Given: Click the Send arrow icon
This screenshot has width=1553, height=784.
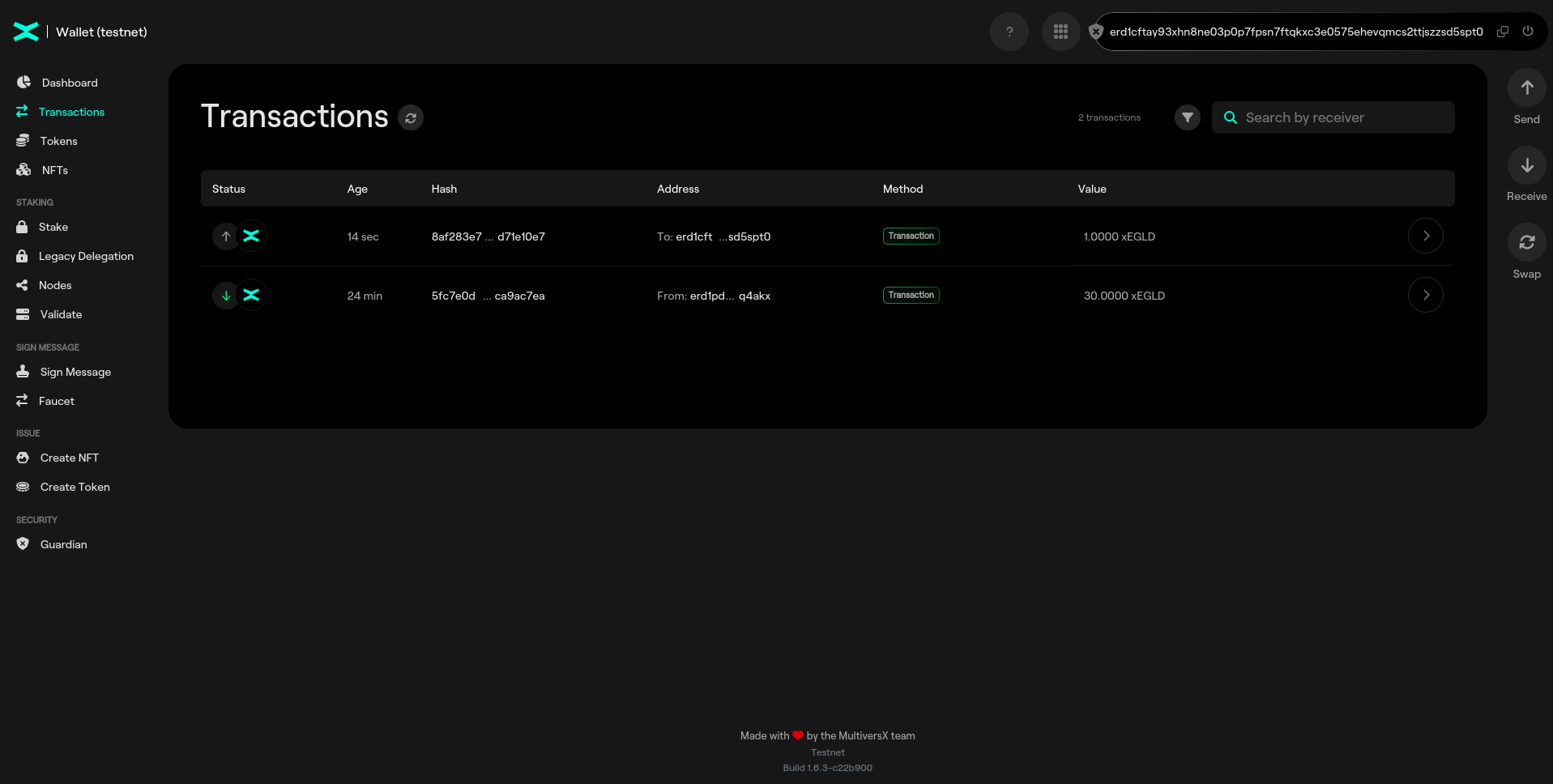Looking at the screenshot, I should tap(1526, 87).
